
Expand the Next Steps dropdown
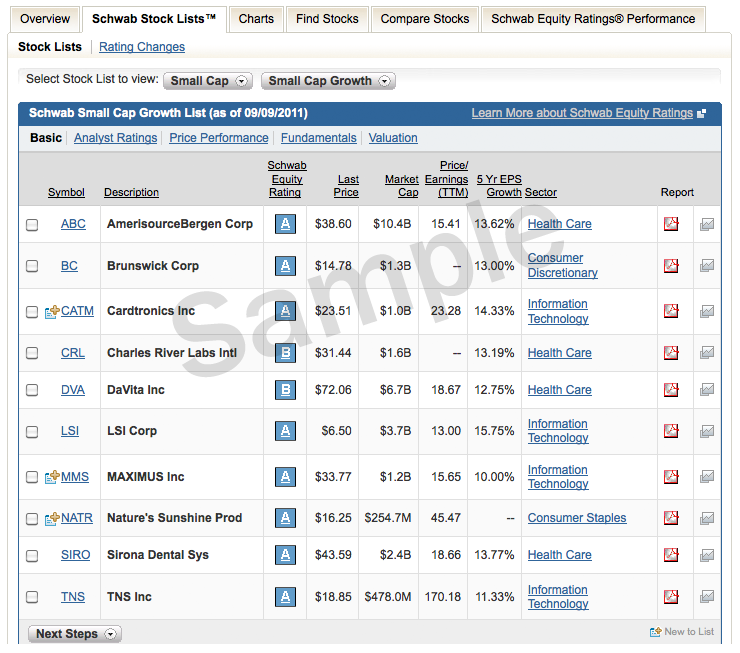[75, 634]
